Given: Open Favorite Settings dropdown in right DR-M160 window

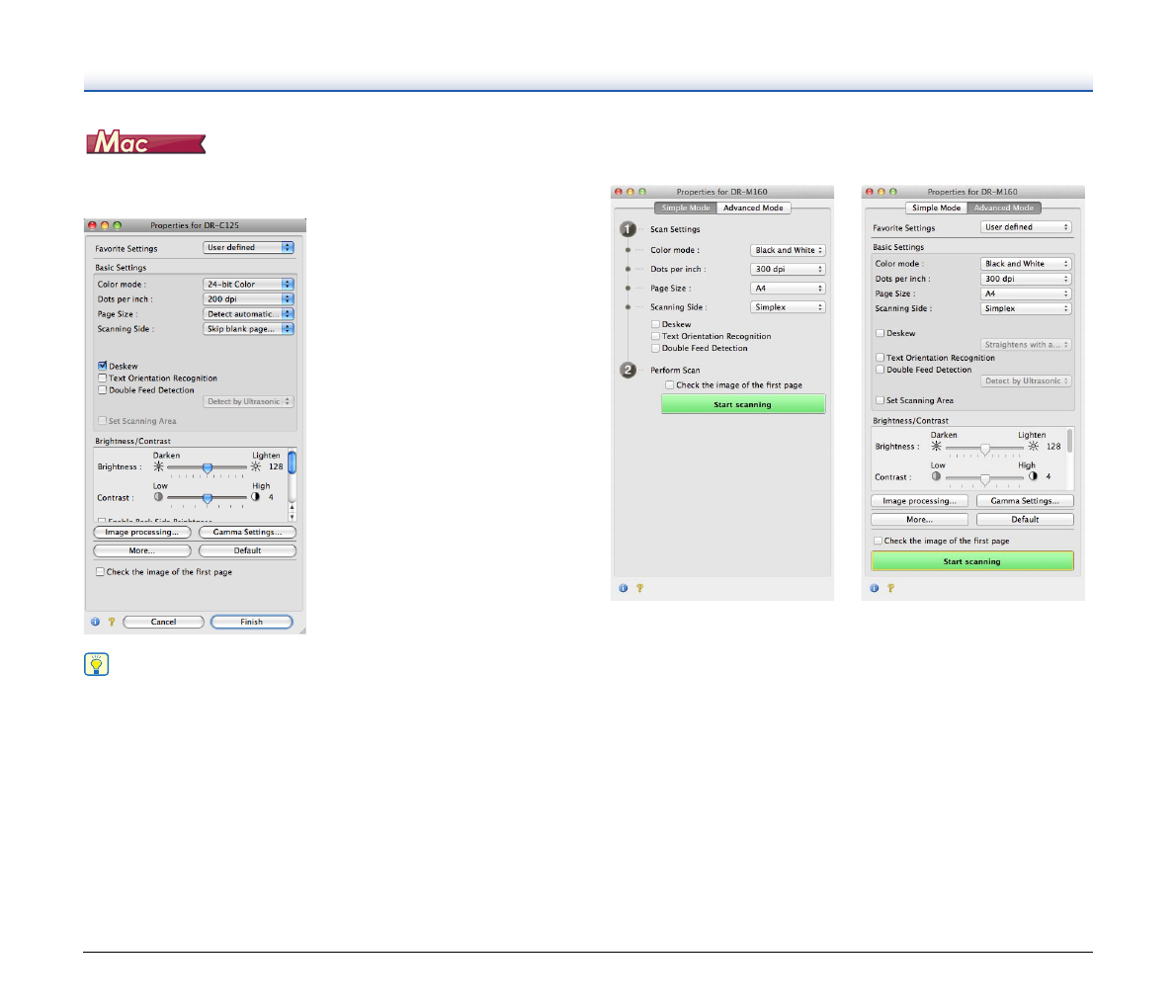Looking at the screenshot, I should tap(1026, 227).
